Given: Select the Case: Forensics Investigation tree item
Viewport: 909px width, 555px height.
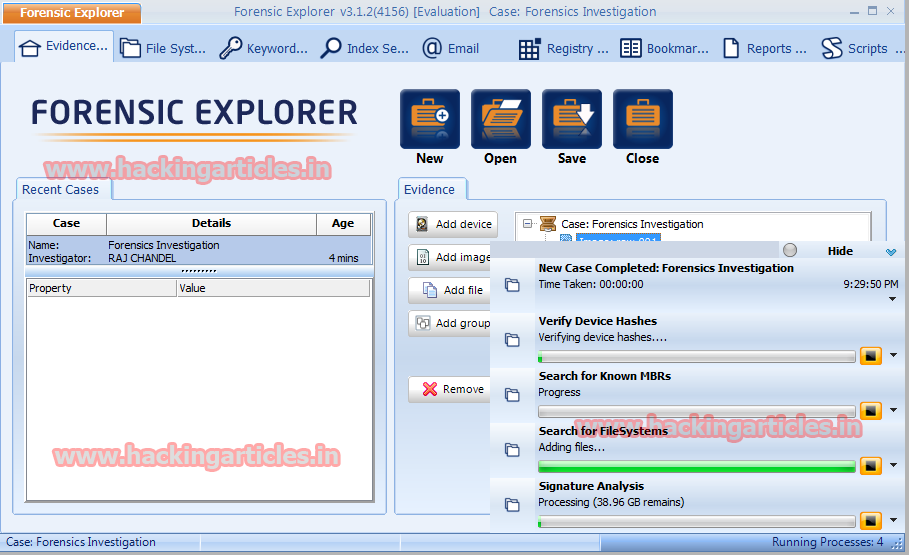Looking at the screenshot, I should tap(632, 224).
